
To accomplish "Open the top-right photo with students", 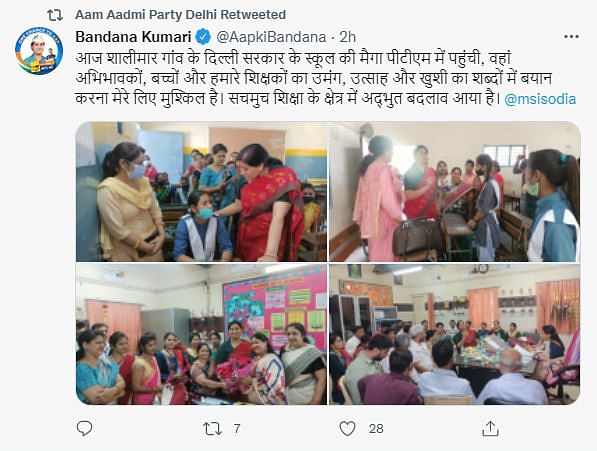I will pyautogui.click(x=455, y=191).
